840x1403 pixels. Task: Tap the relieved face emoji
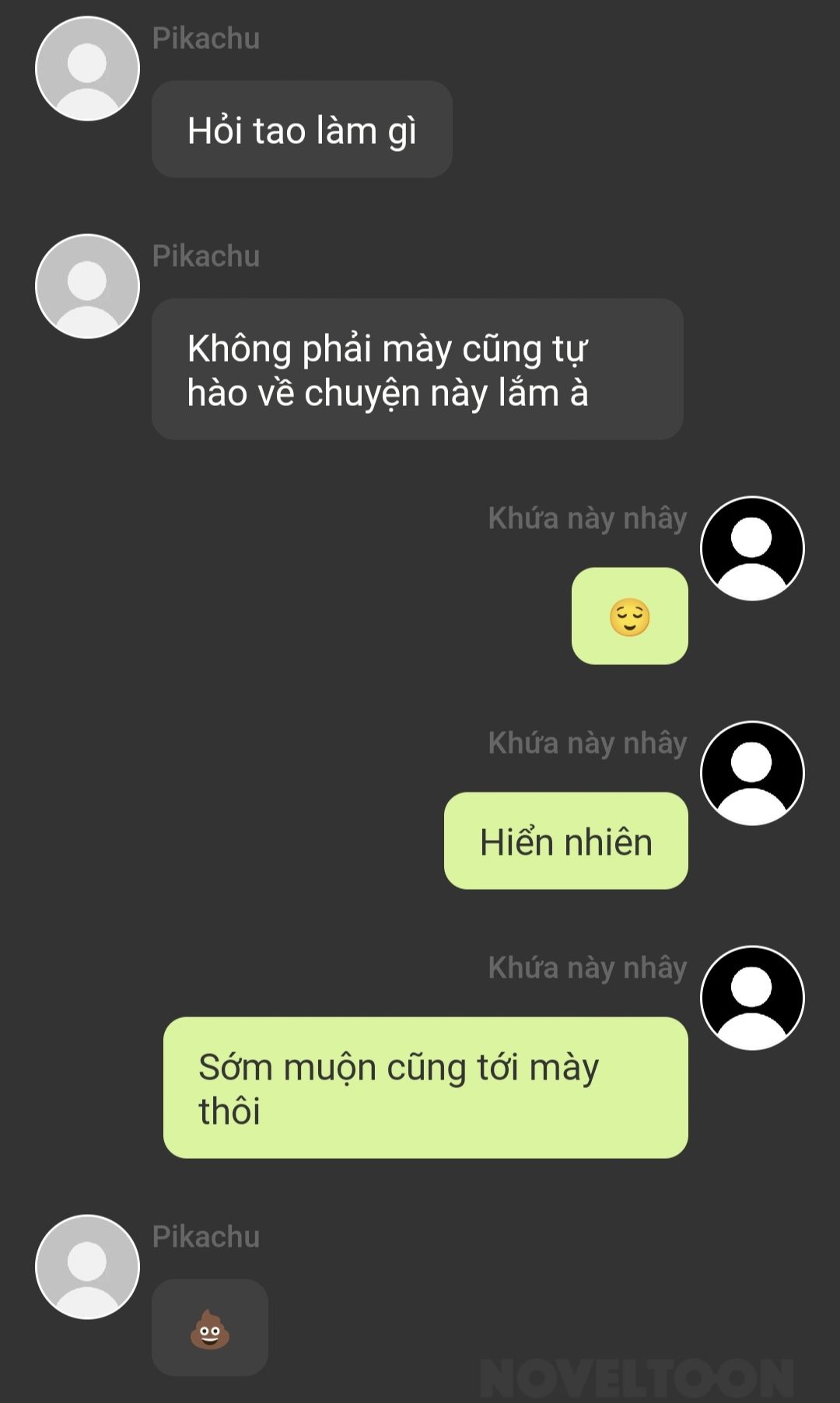click(629, 617)
